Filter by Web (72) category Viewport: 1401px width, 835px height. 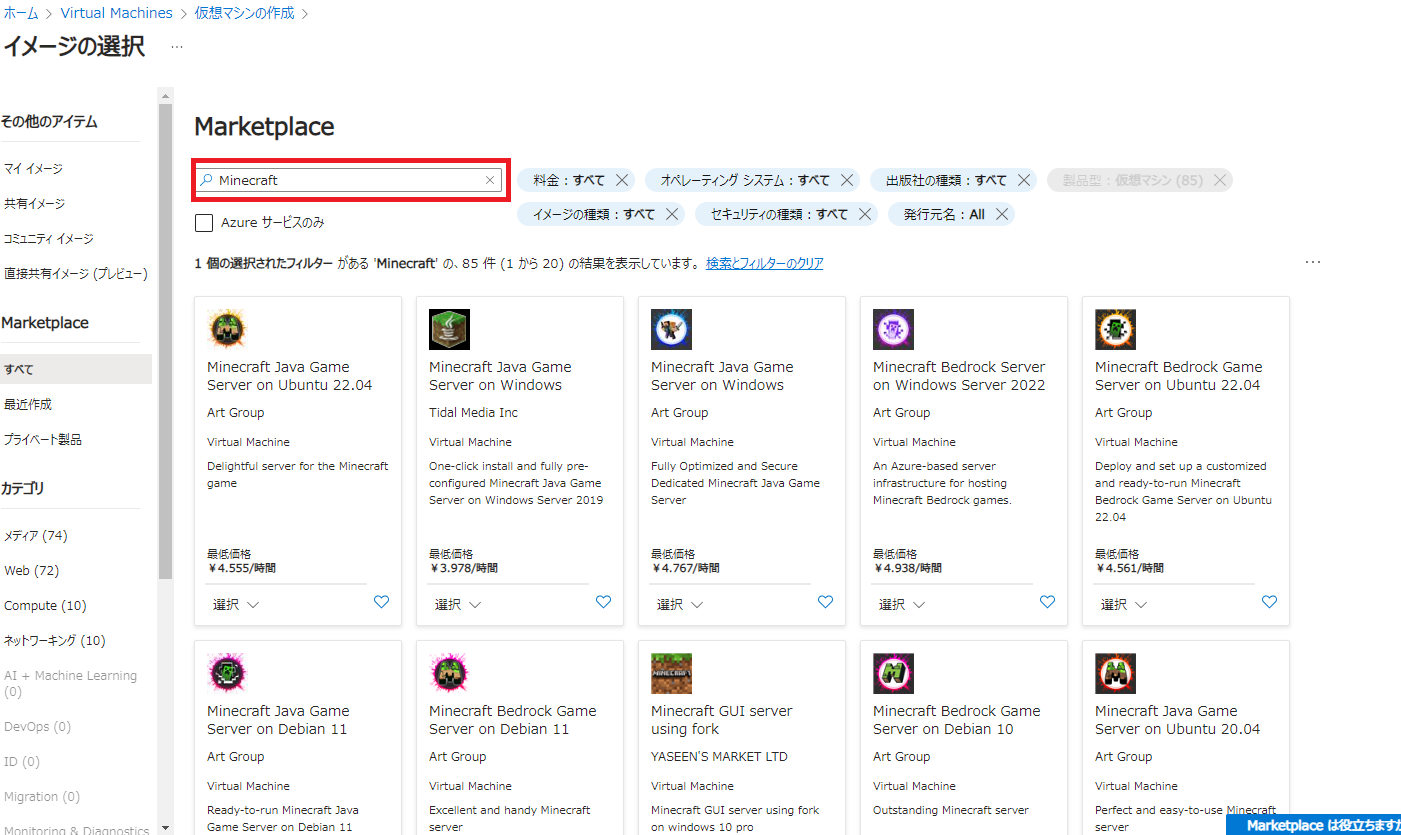pyautogui.click(x=32, y=570)
